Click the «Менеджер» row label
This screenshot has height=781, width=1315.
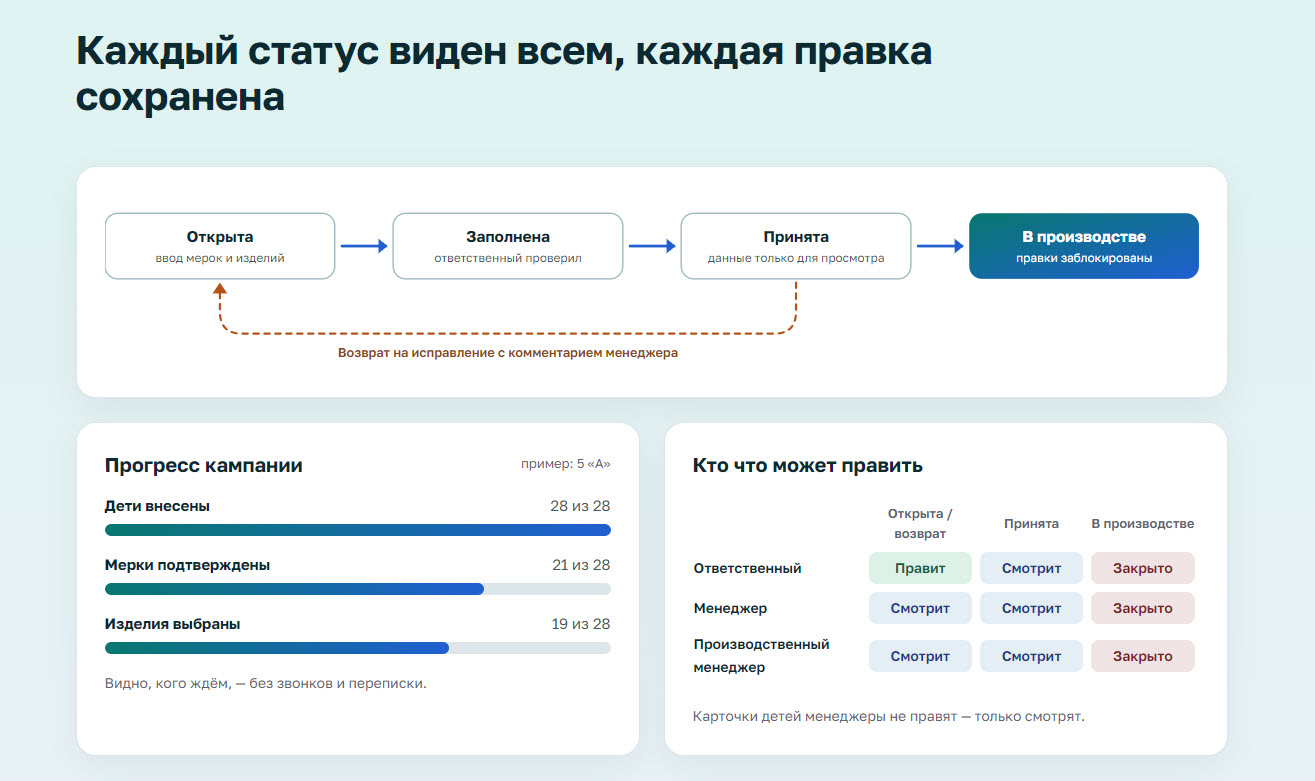(x=731, y=608)
